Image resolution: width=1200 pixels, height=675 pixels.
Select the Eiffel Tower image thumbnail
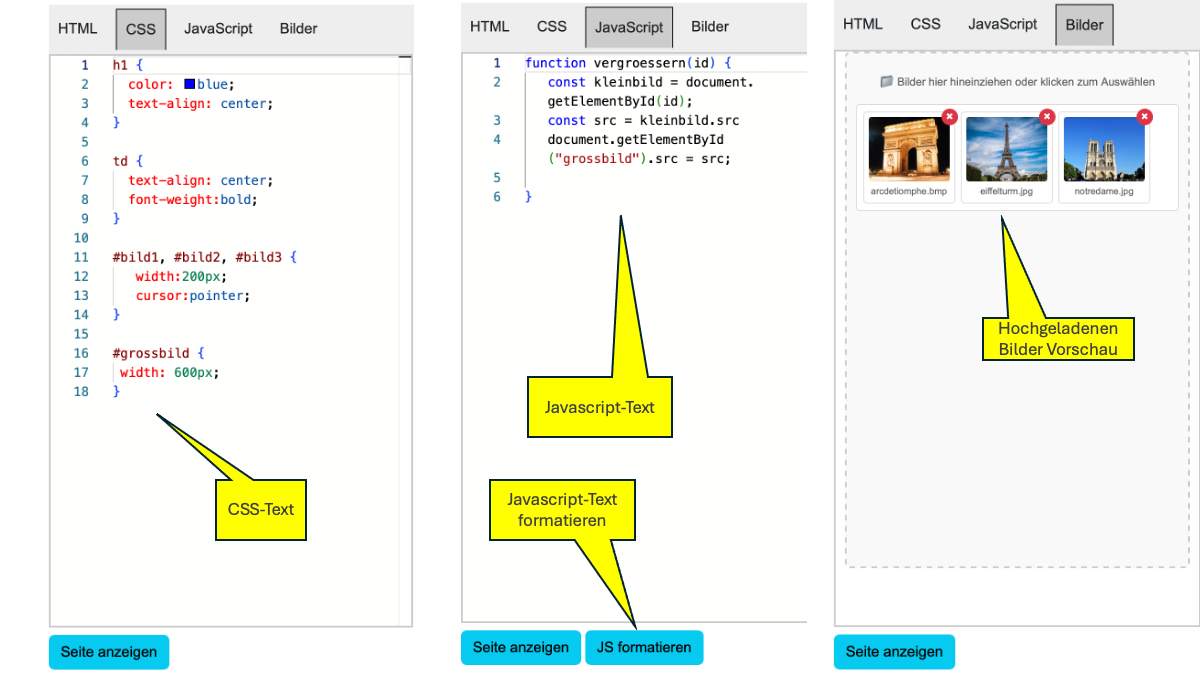coord(1007,149)
